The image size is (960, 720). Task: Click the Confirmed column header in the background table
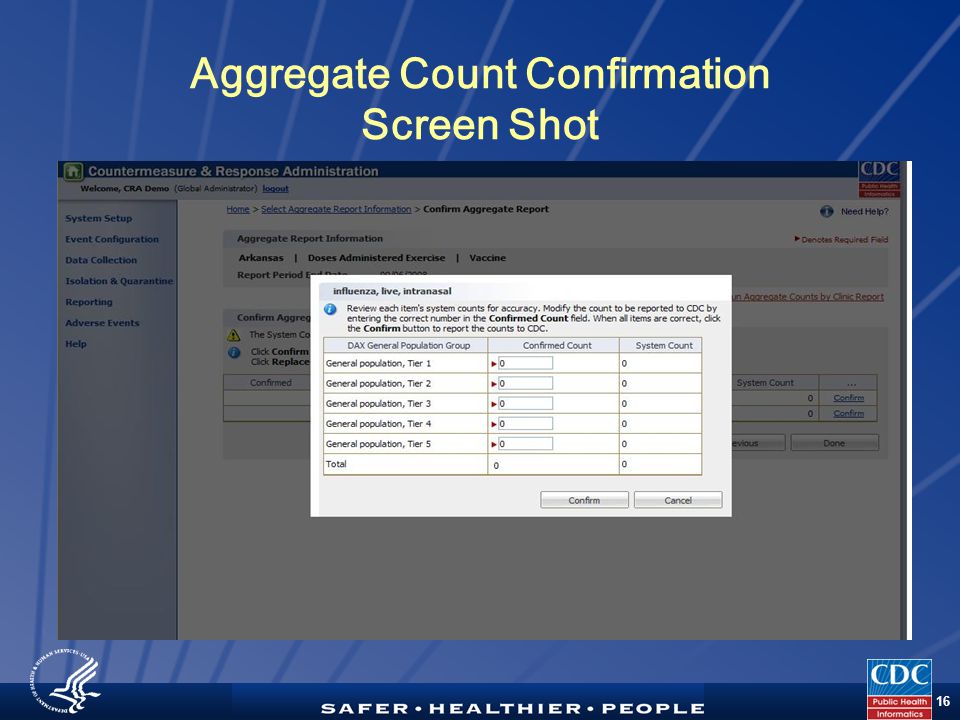[271, 383]
